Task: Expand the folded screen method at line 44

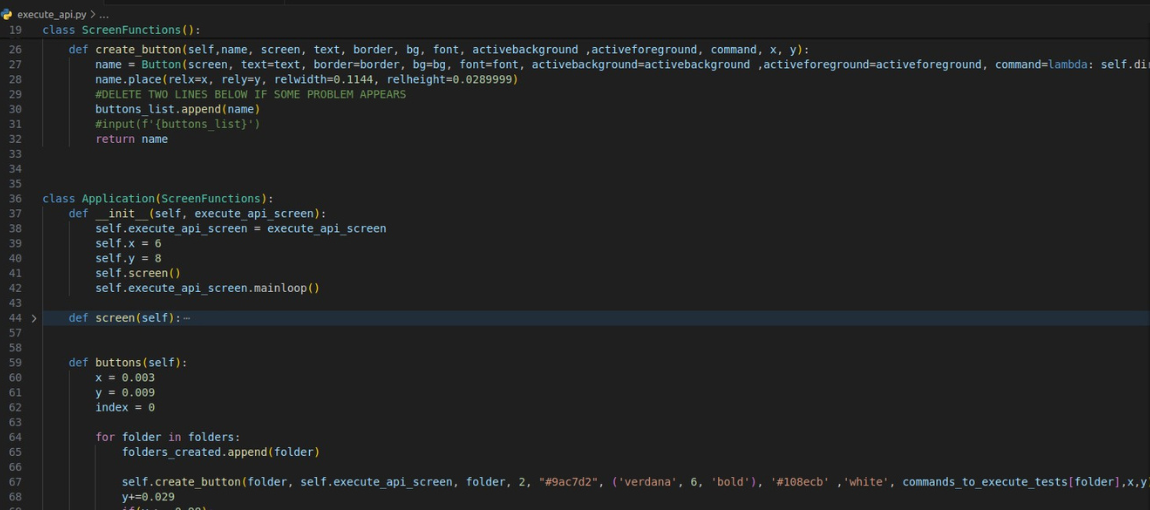Action: tap(34, 318)
